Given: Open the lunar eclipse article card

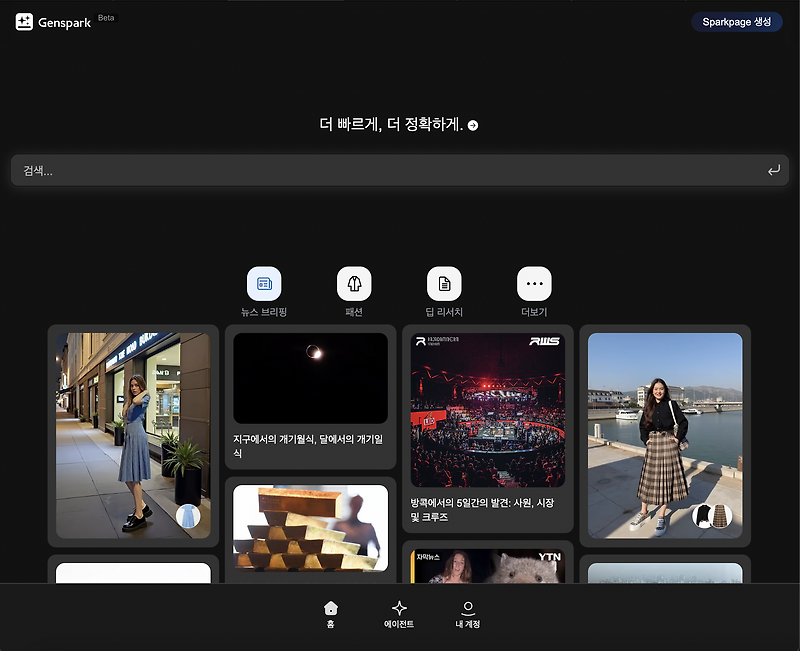Looking at the screenshot, I should click(x=310, y=400).
